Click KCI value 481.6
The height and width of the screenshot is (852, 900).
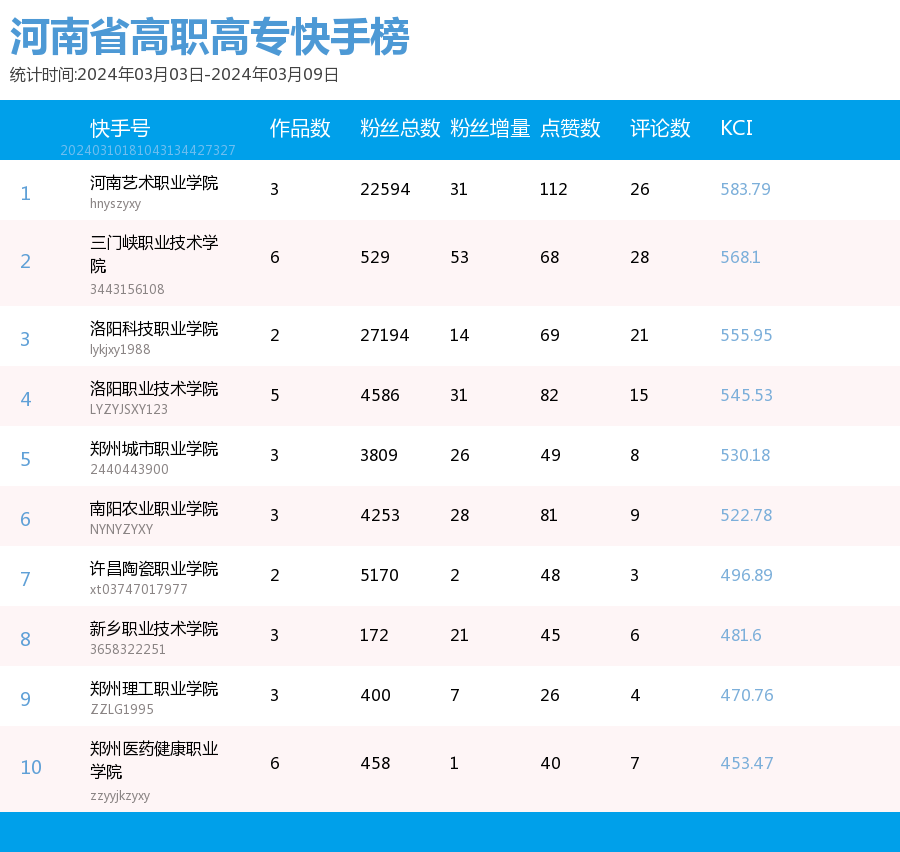point(740,635)
